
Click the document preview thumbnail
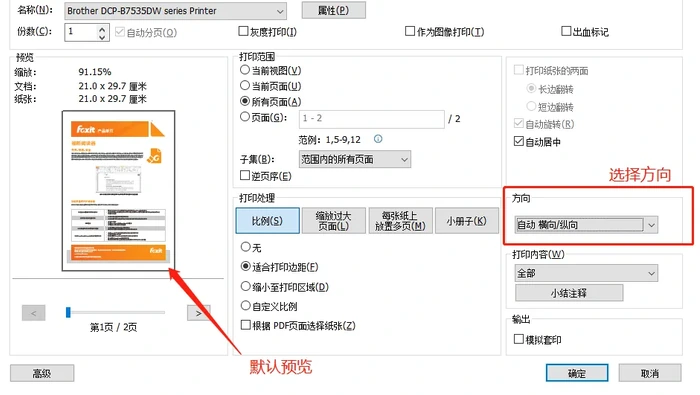[x=118, y=191]
